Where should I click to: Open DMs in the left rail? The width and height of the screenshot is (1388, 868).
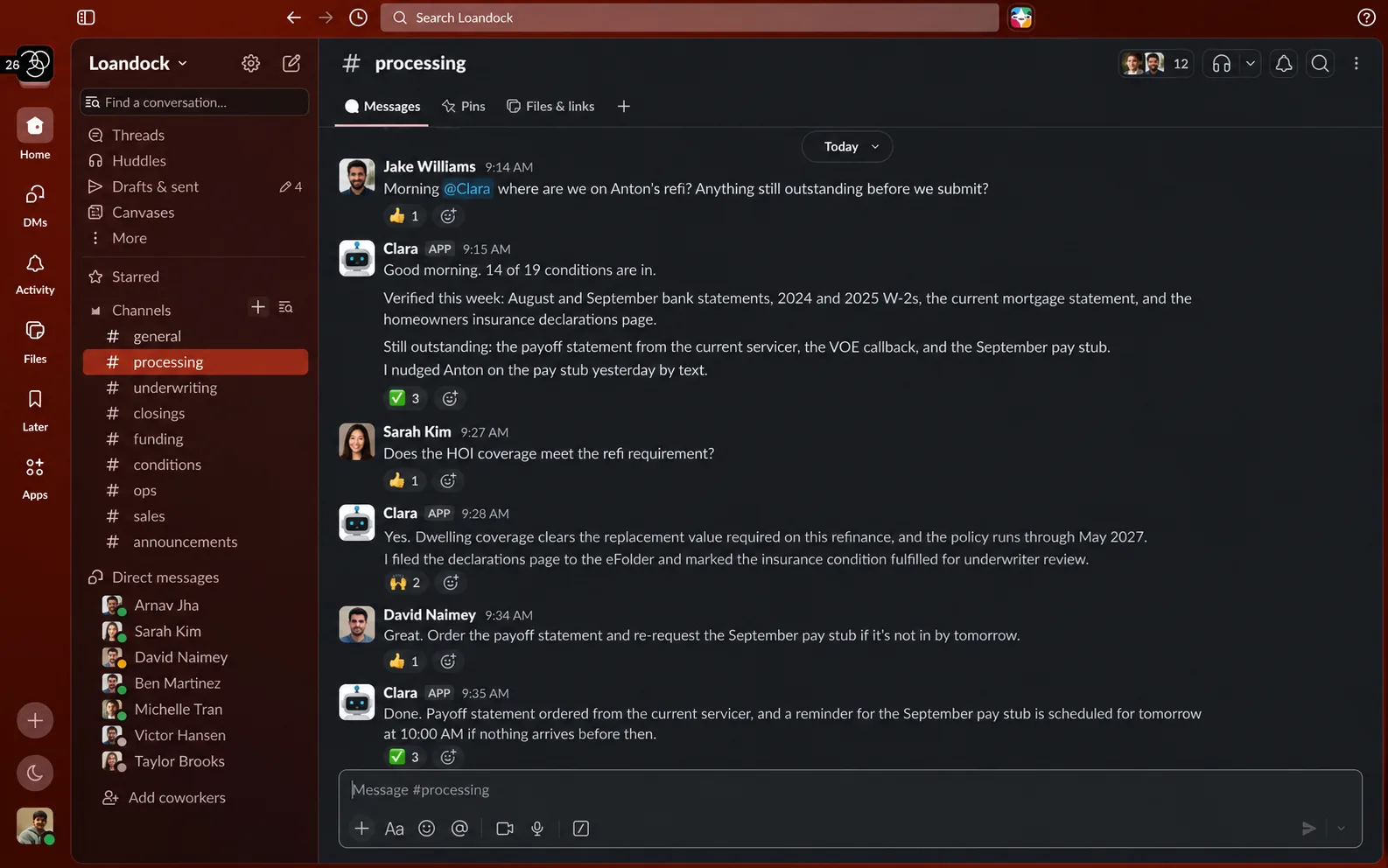[x=35, y=205]
